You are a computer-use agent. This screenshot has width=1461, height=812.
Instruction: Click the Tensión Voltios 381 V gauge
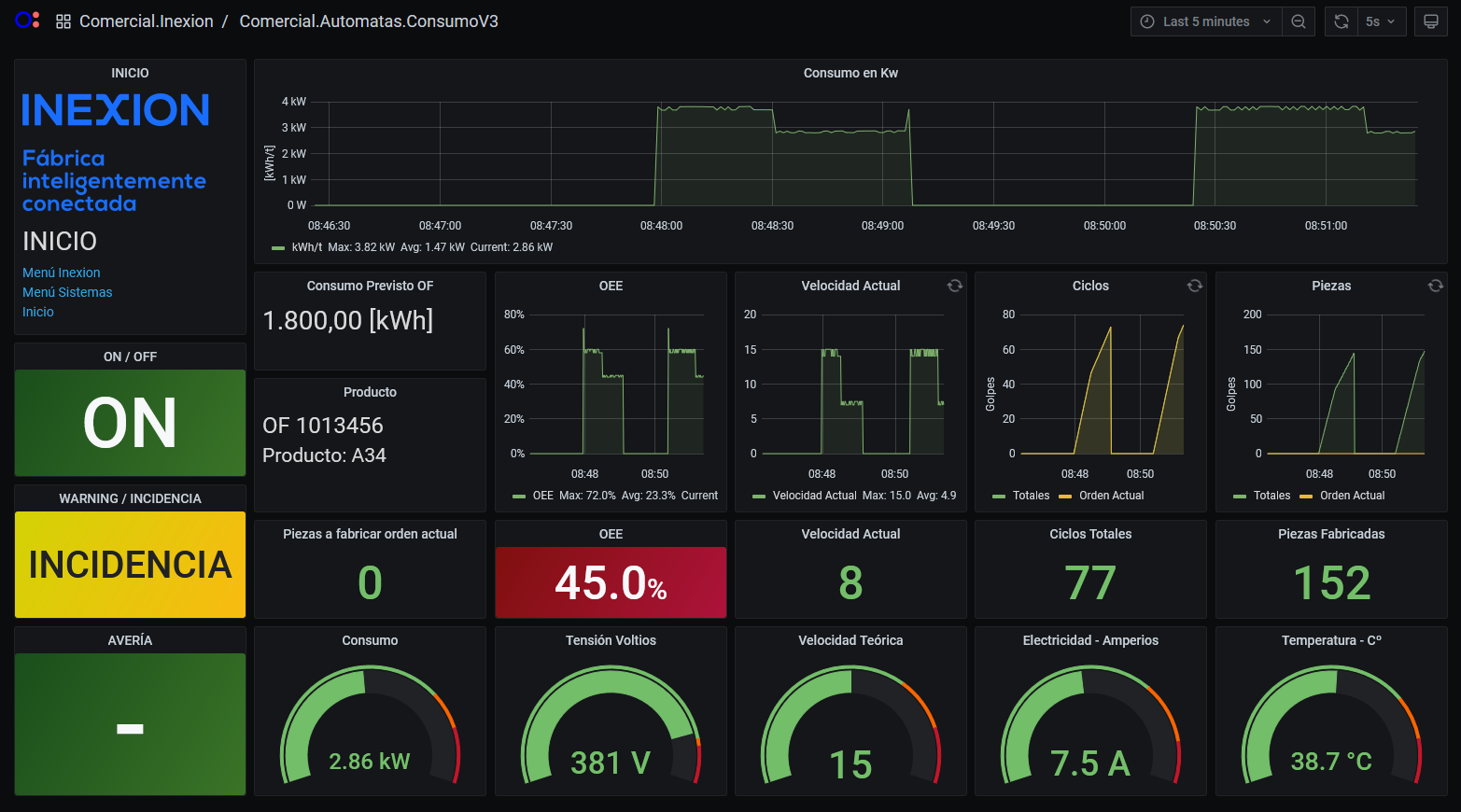tap(611, 726)
